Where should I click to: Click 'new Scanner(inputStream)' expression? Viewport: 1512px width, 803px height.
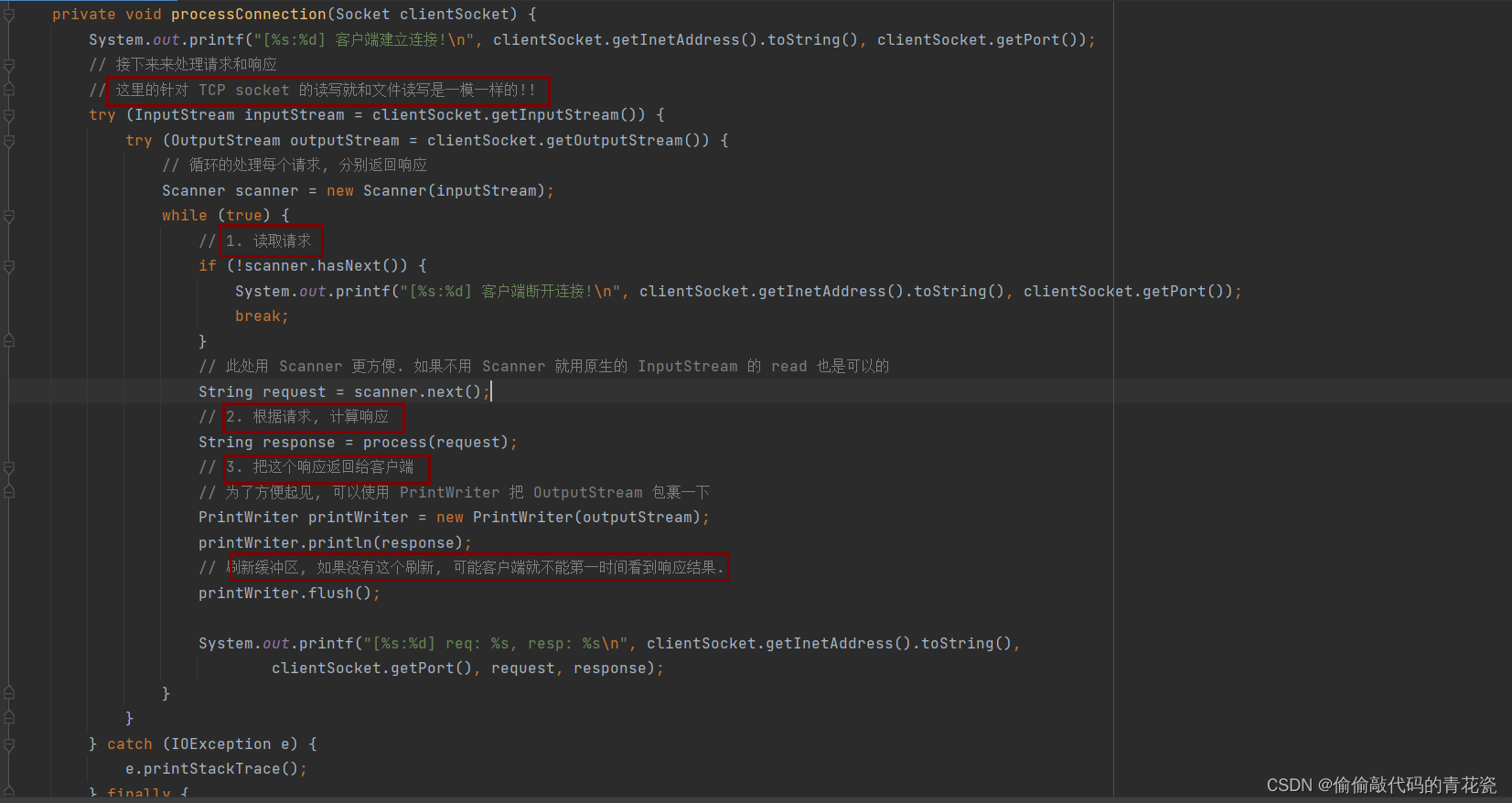point(435,191)
